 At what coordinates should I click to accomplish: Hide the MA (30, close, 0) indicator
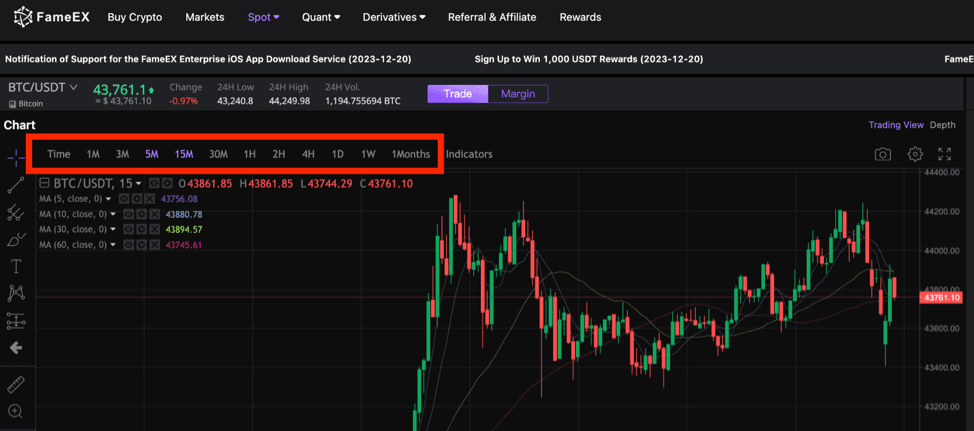click(x=130, y=229)
